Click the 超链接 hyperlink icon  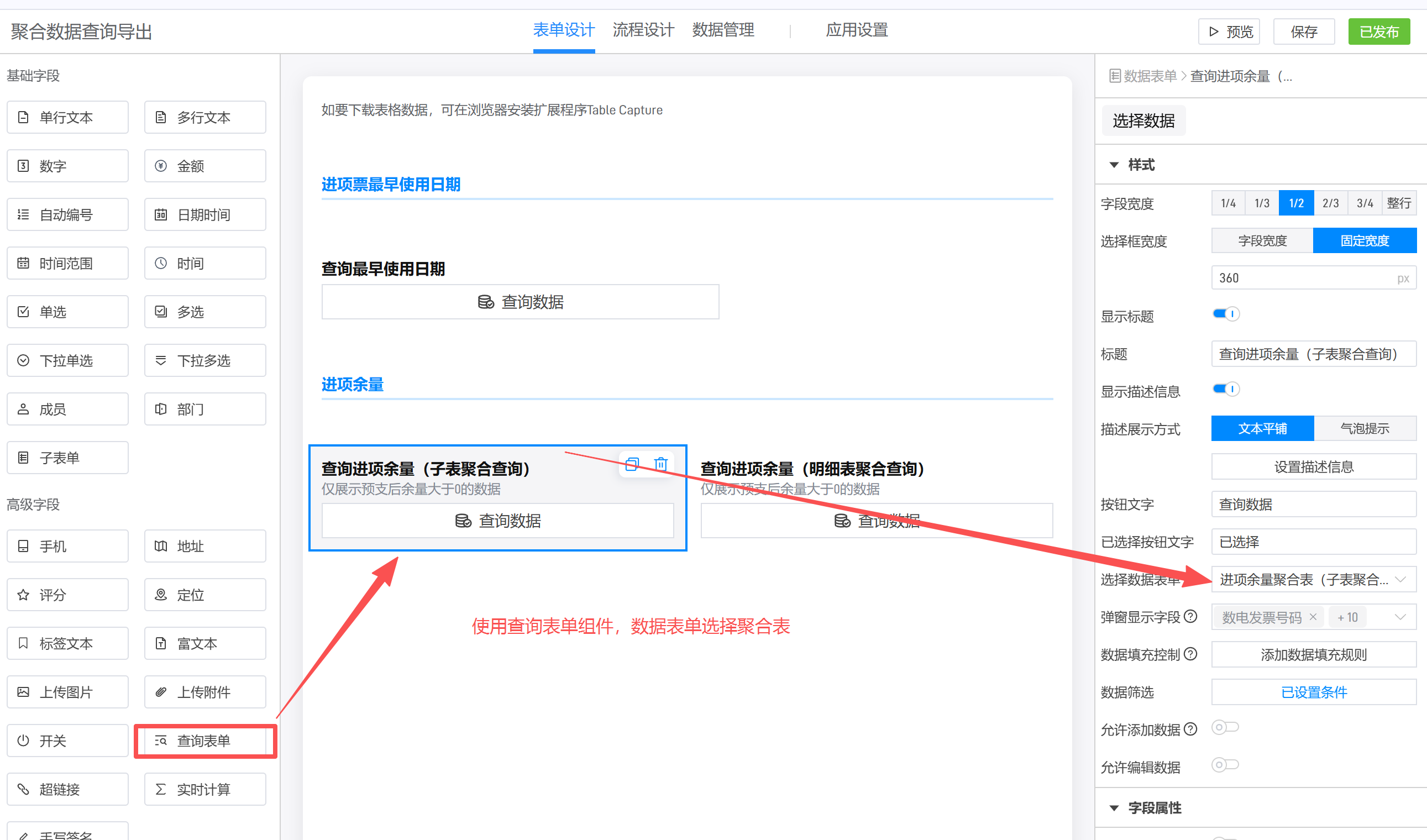[x=23, y=790]
